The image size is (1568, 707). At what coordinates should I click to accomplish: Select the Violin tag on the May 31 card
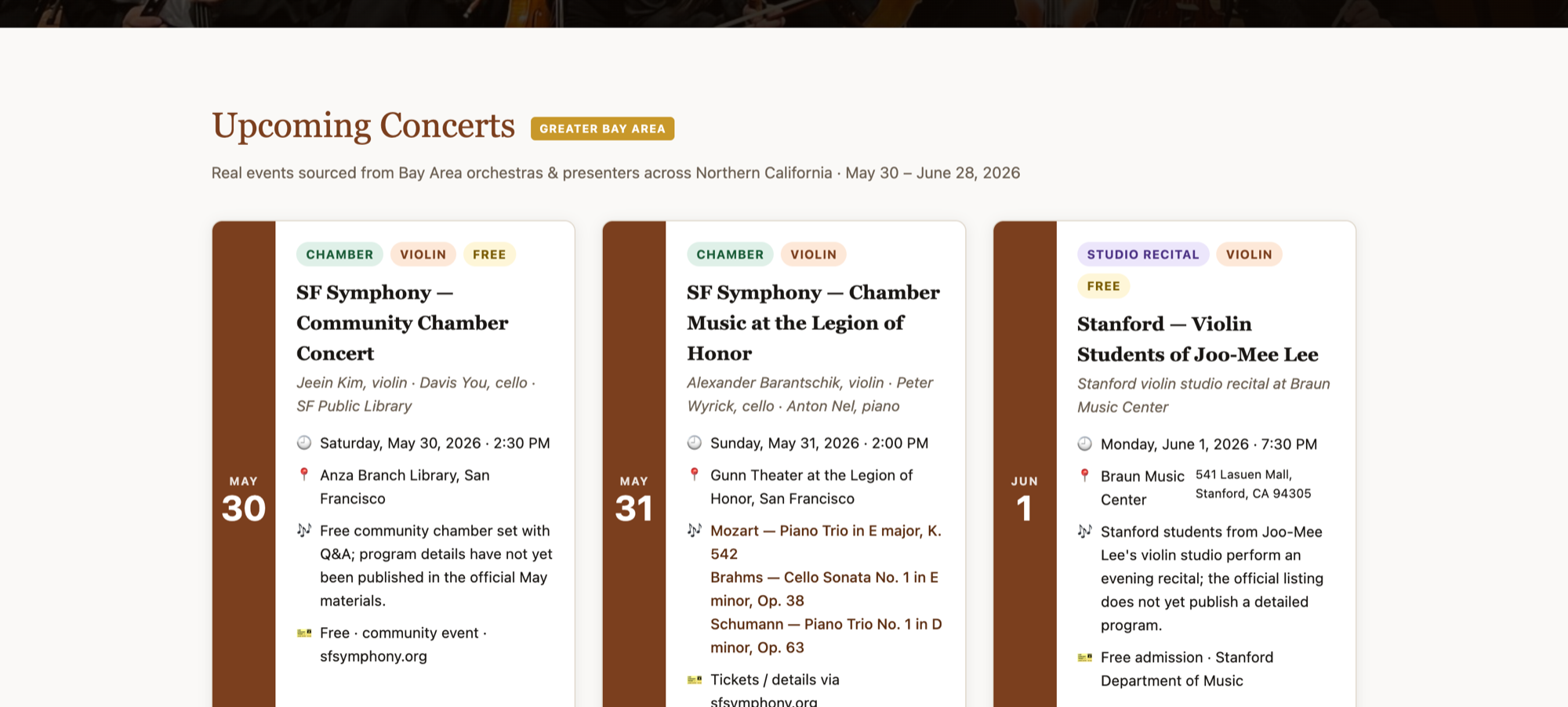tap(814, 254)
